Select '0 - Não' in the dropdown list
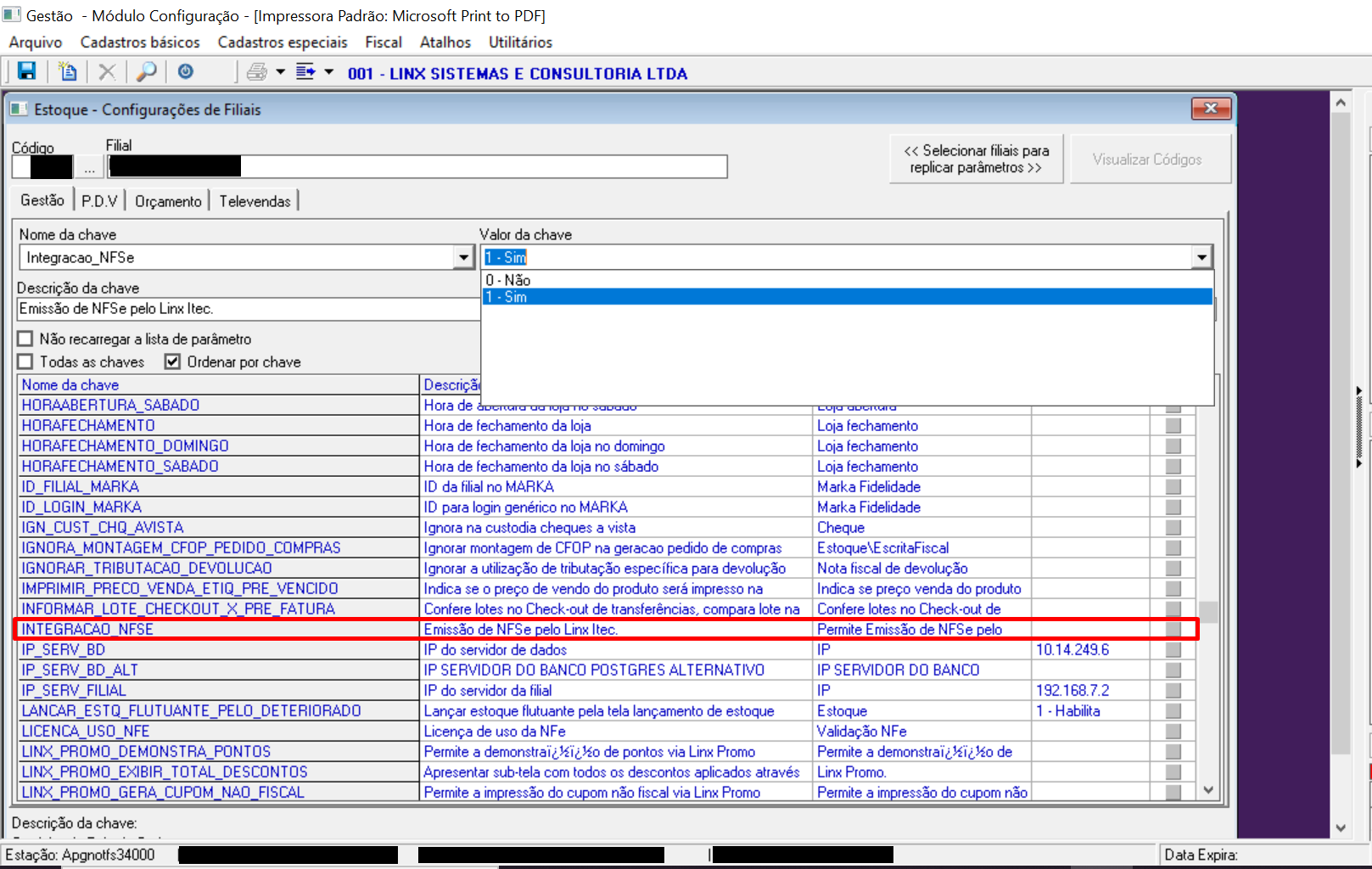The height and width of the screenshot is (869, 1372). pyautogui.click(x=507, y=280)
